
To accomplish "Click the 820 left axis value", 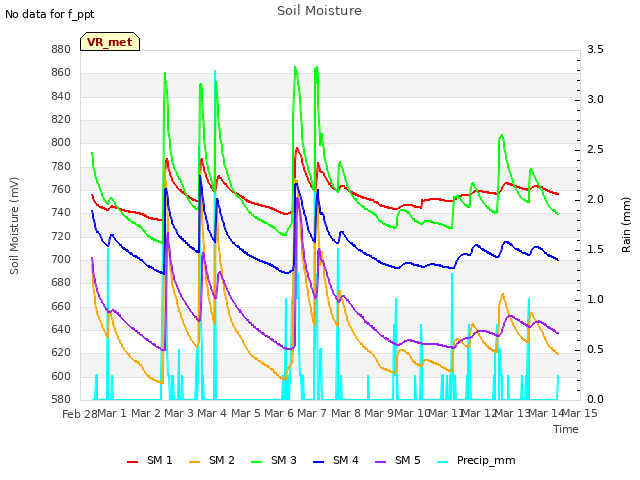I will 61,120.
